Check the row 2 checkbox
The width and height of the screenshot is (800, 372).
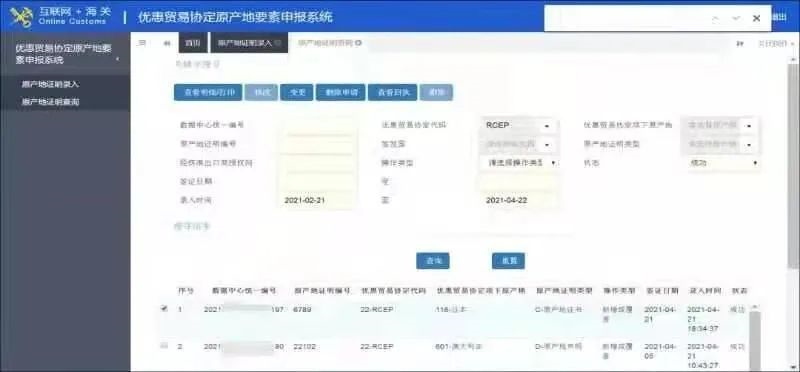pyautogui.click(x=164, y=346)
